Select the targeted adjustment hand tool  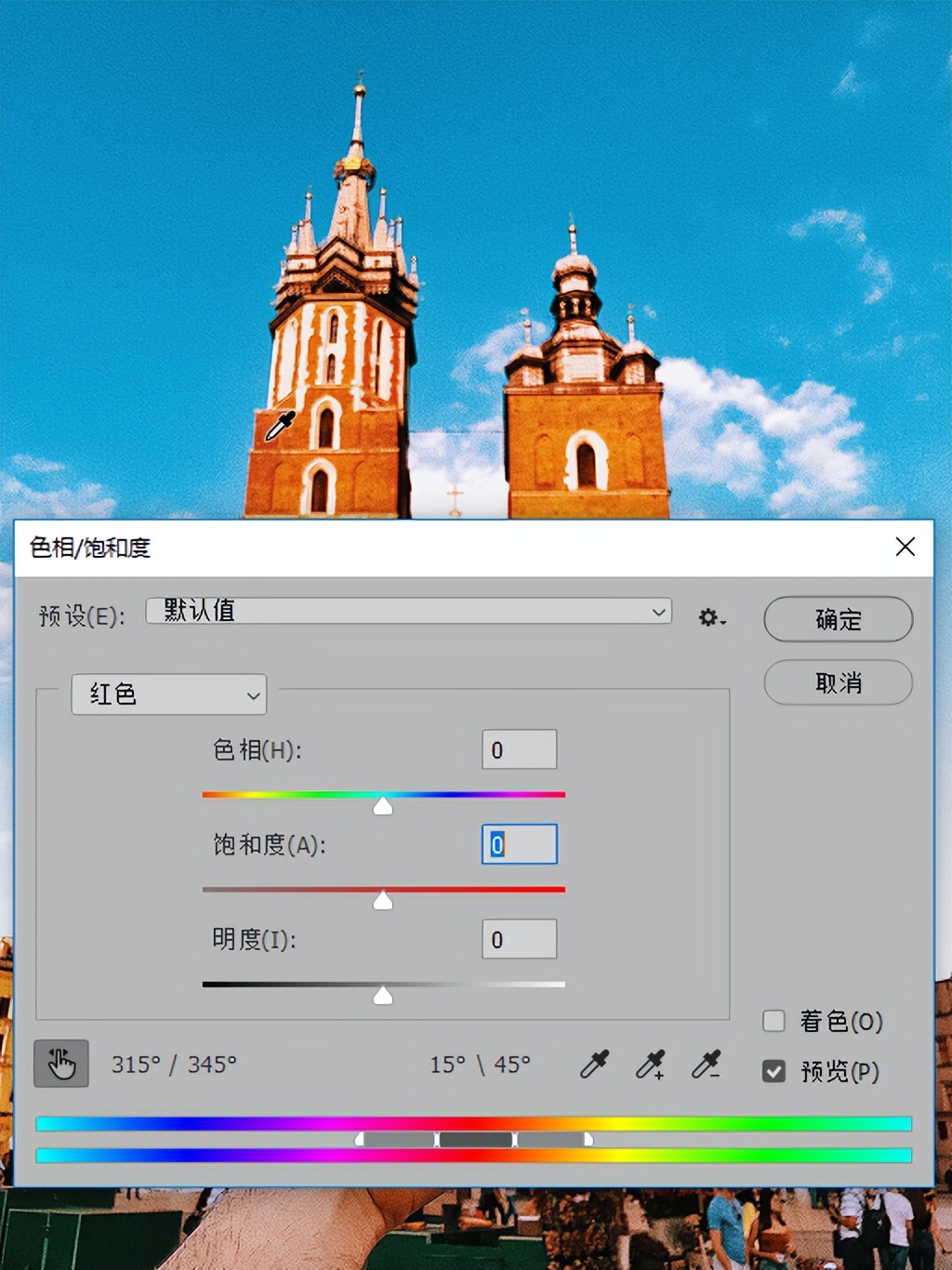point(60,1064)
